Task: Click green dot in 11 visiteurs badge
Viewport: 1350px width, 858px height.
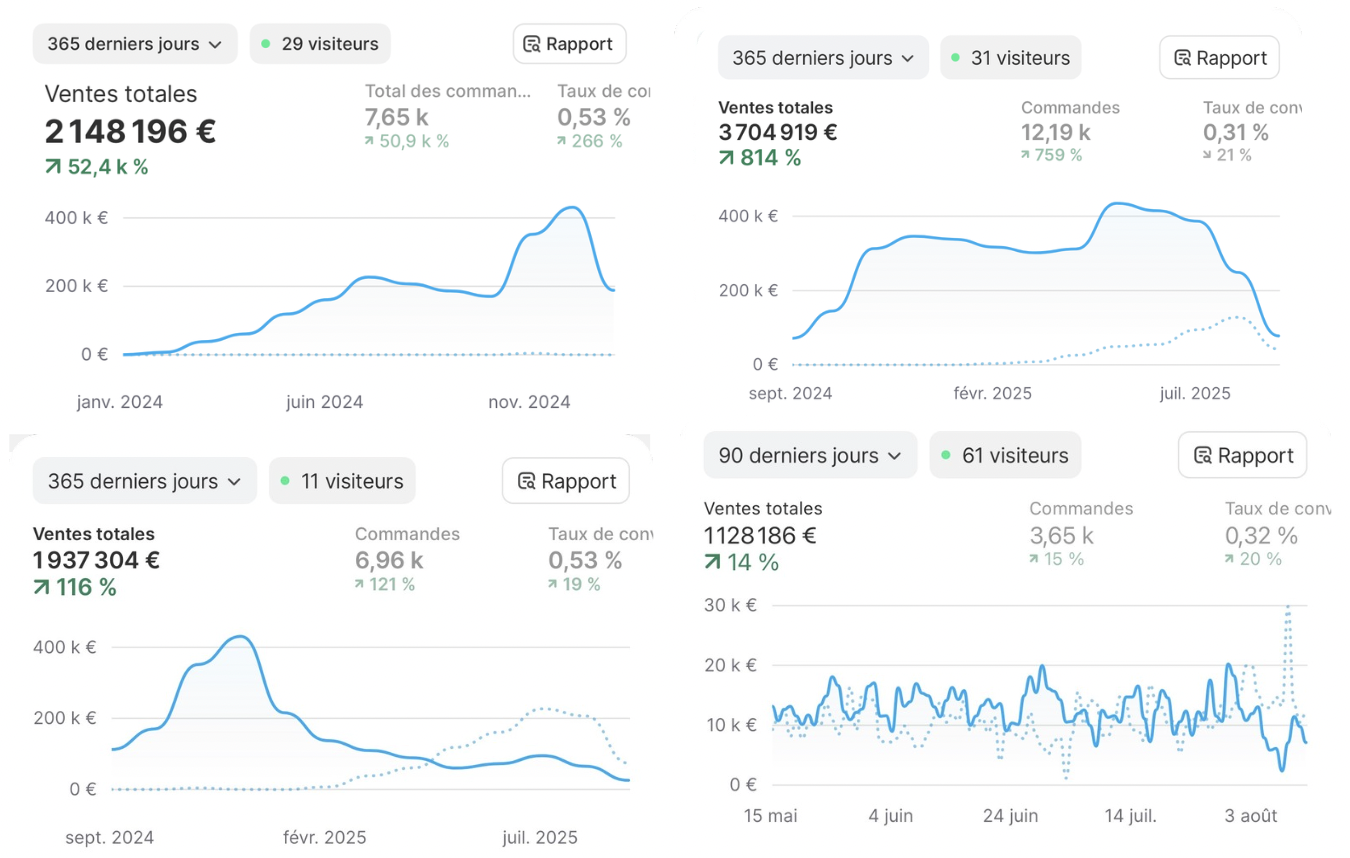Action: pos(285,481)
